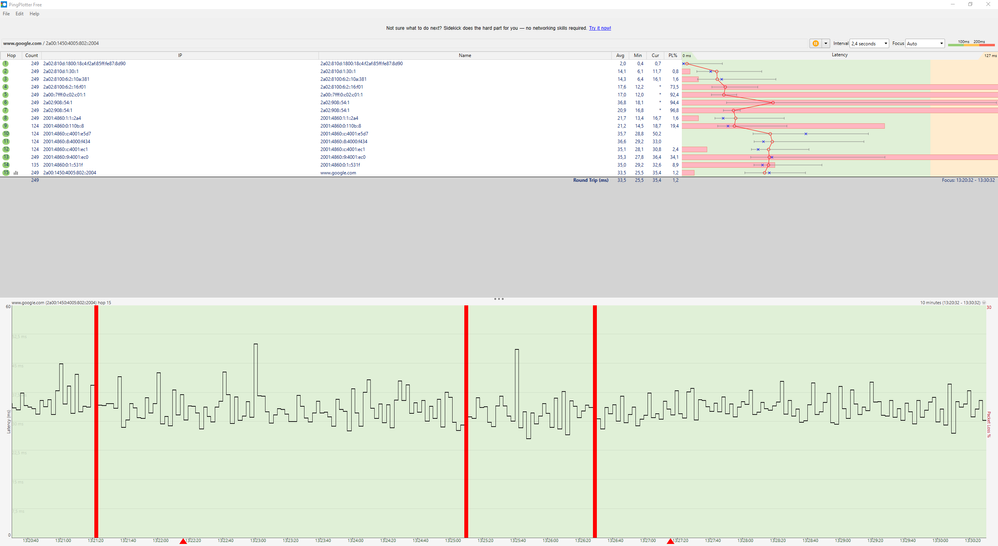Select the hop 13 green status icon
Screen dimensions: 998x546
tap(6, 157)
